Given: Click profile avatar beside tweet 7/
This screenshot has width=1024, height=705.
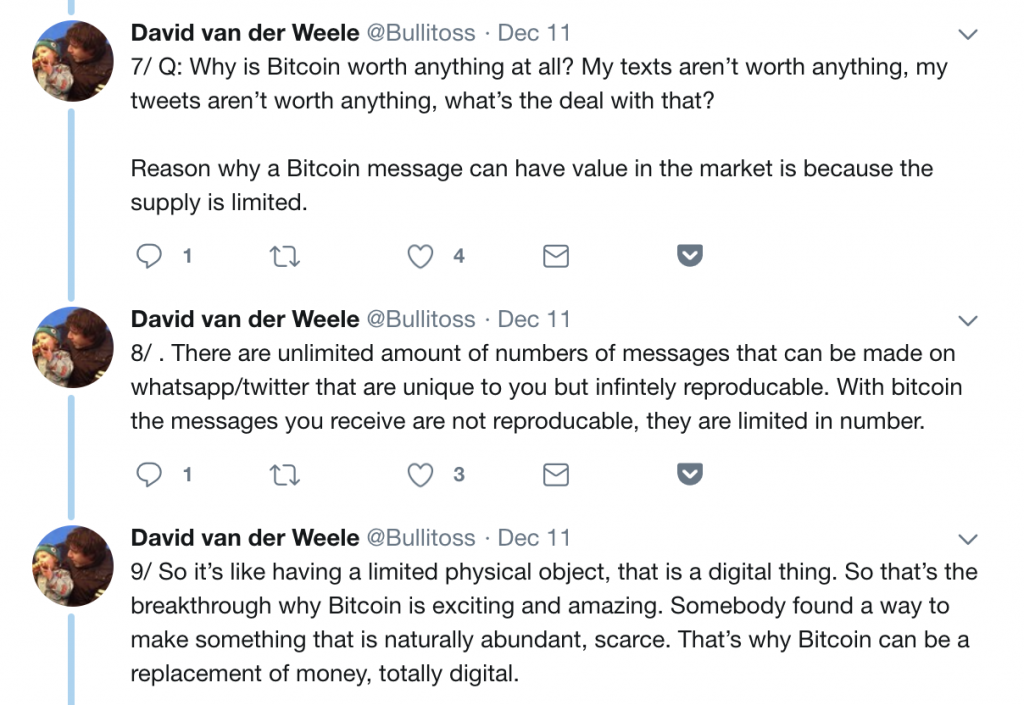Looking at the screenshot, I should 72,60.
